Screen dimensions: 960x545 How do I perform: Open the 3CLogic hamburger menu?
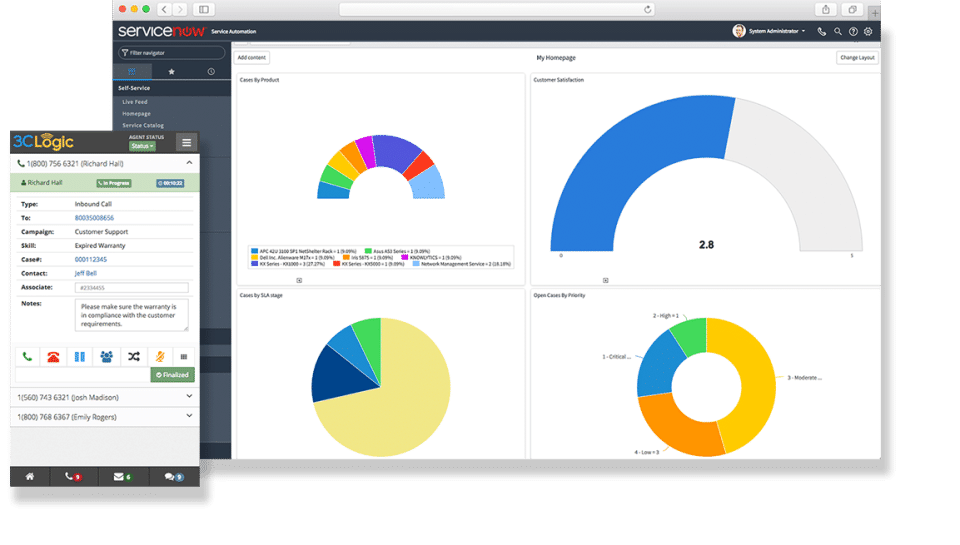click(x=186, y=143)
